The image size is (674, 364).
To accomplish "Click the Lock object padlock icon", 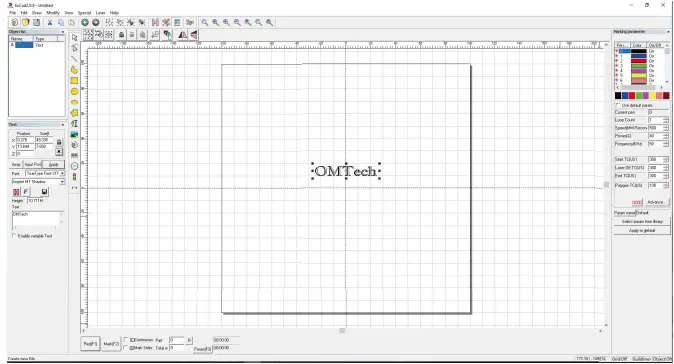I will coord(122,35).
